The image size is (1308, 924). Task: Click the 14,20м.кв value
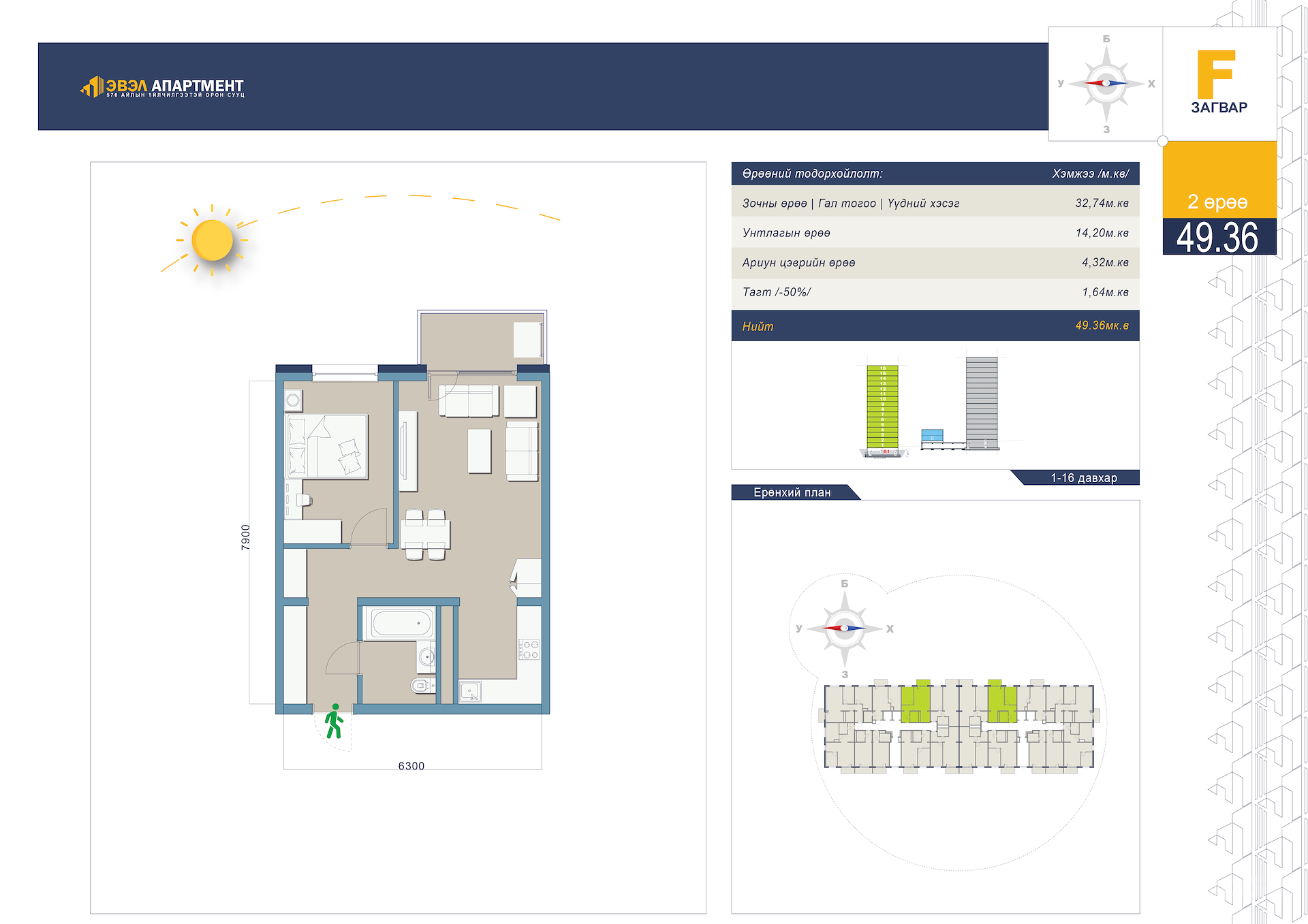(1102, 233)
